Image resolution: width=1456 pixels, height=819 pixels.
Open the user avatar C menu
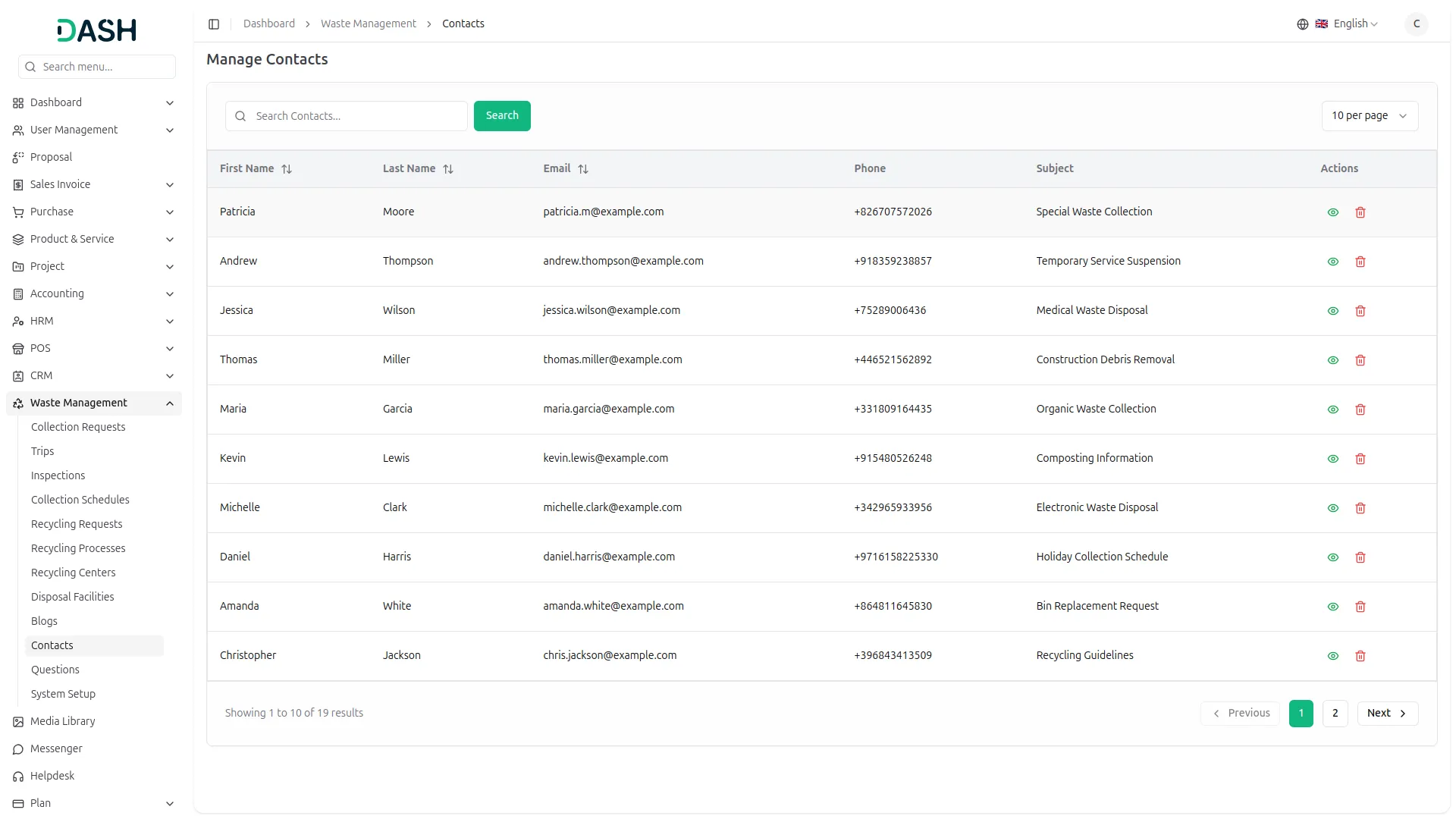(x=1416, y=24)
